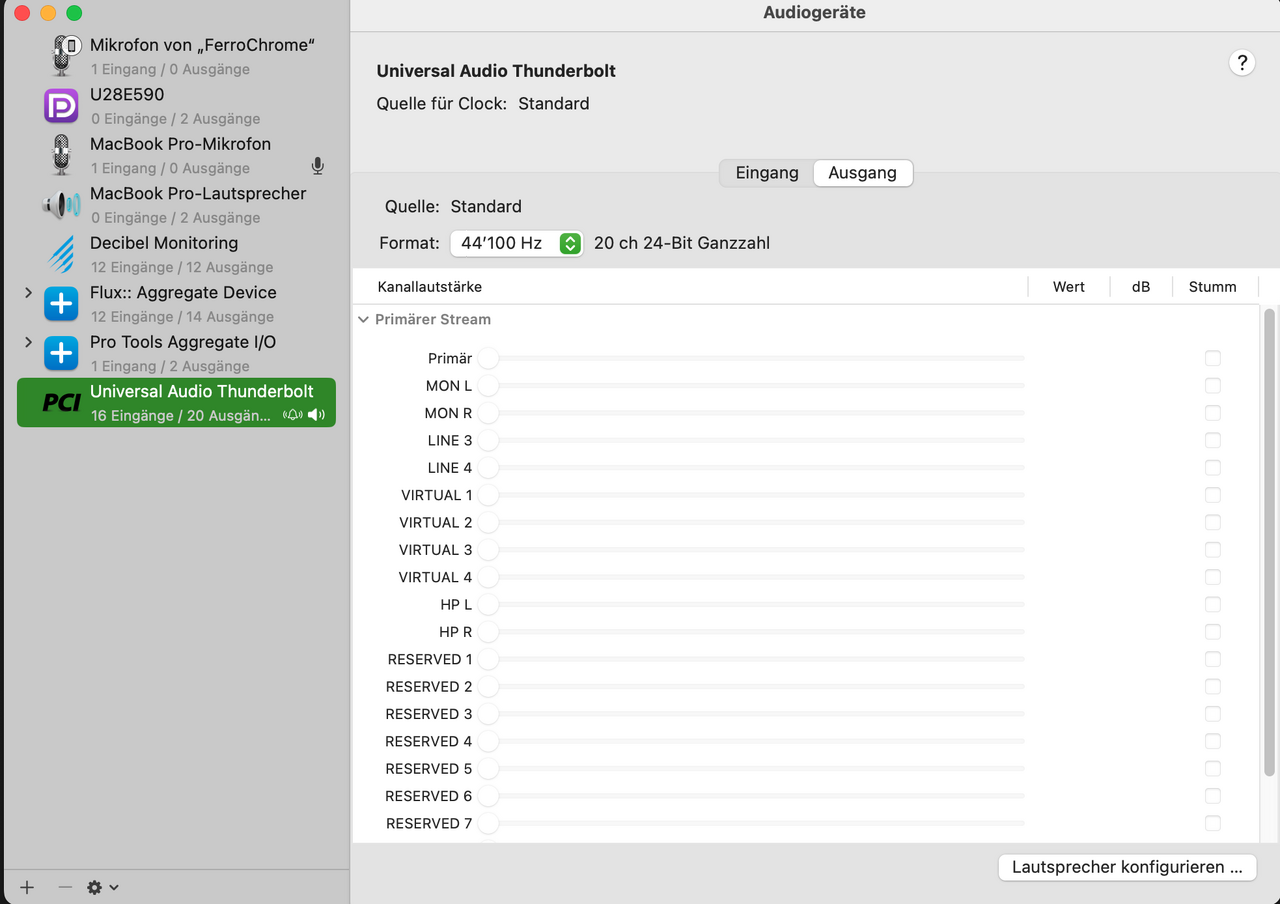Mute the MON R channel
This screenshot has height=904, width=1280.
1213,413
